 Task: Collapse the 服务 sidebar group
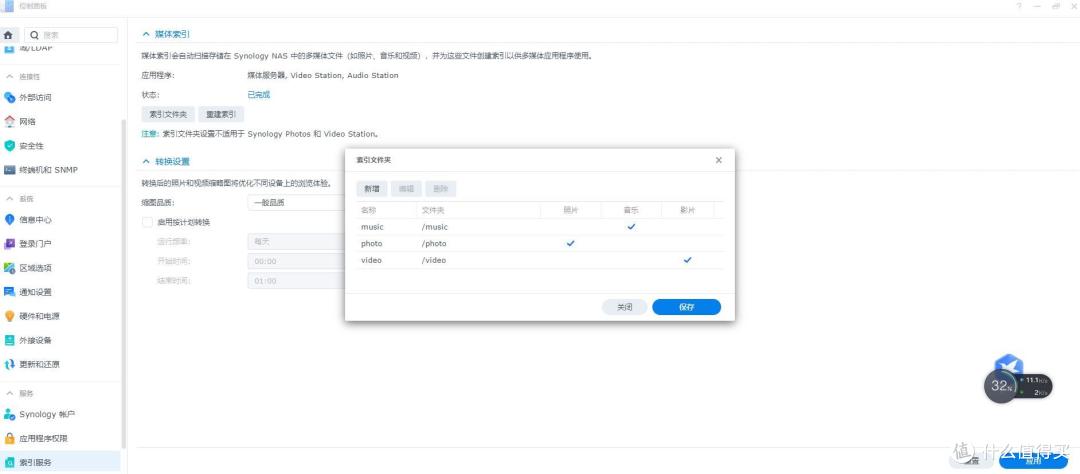point(9,393)
